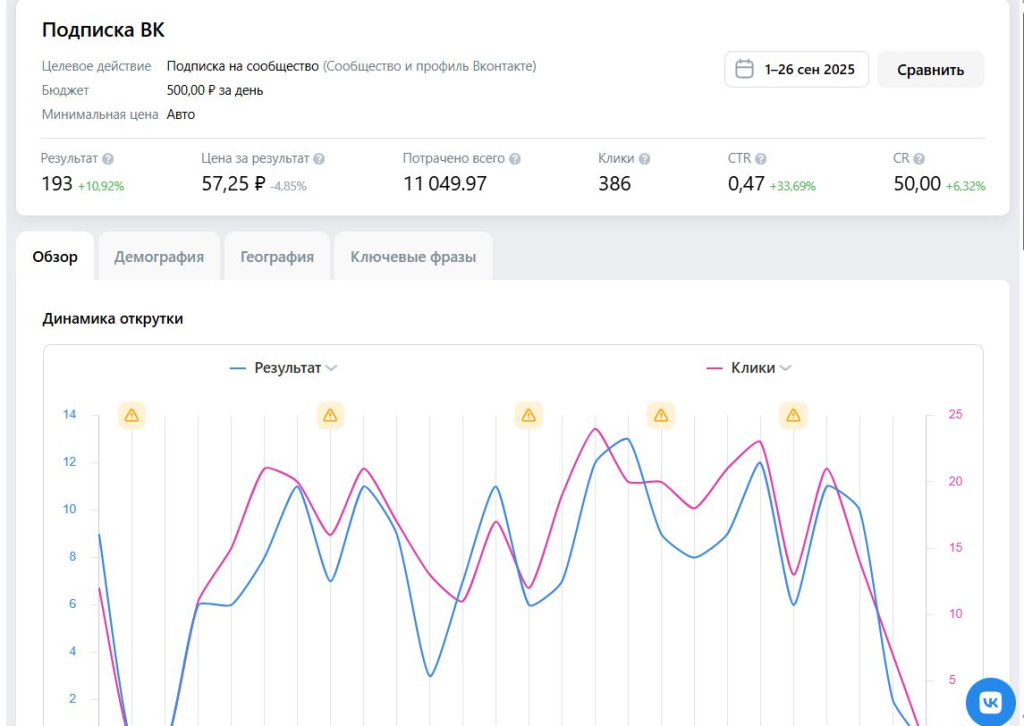
Task: Open help icon next to Потрачено всего
Action: (x=515, y=159)
